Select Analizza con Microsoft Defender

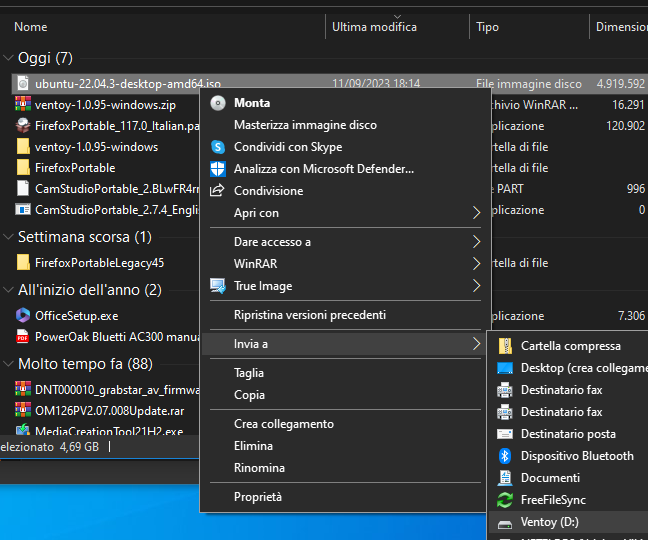click(x=343, y=169)
